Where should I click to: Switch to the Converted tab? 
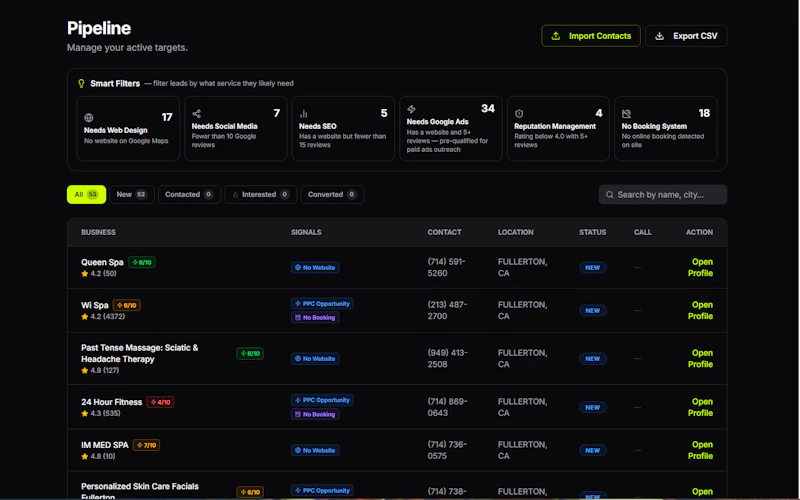coord(332,194)
